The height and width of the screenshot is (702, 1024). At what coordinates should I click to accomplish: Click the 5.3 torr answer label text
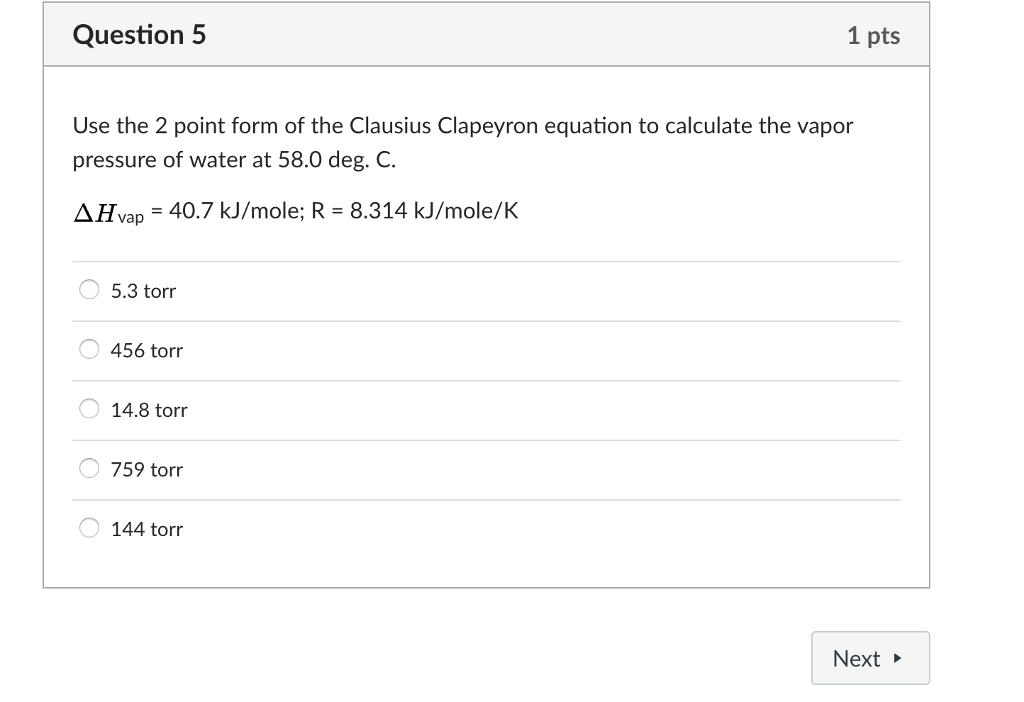pyautogui.click(x=143, y=291)
